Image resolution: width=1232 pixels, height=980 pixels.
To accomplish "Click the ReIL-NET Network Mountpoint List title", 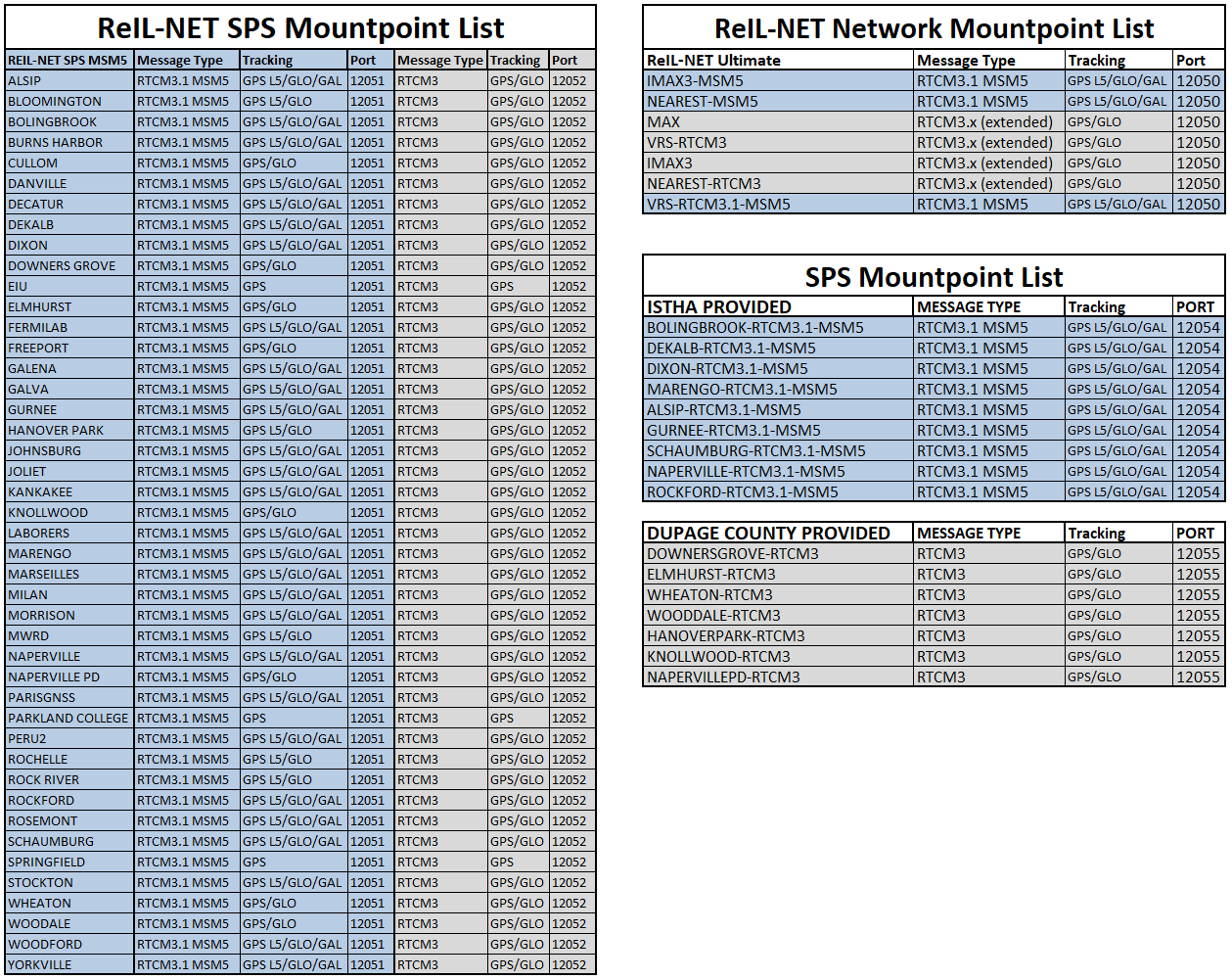I will pyautogui.click(x=934, y=28).
